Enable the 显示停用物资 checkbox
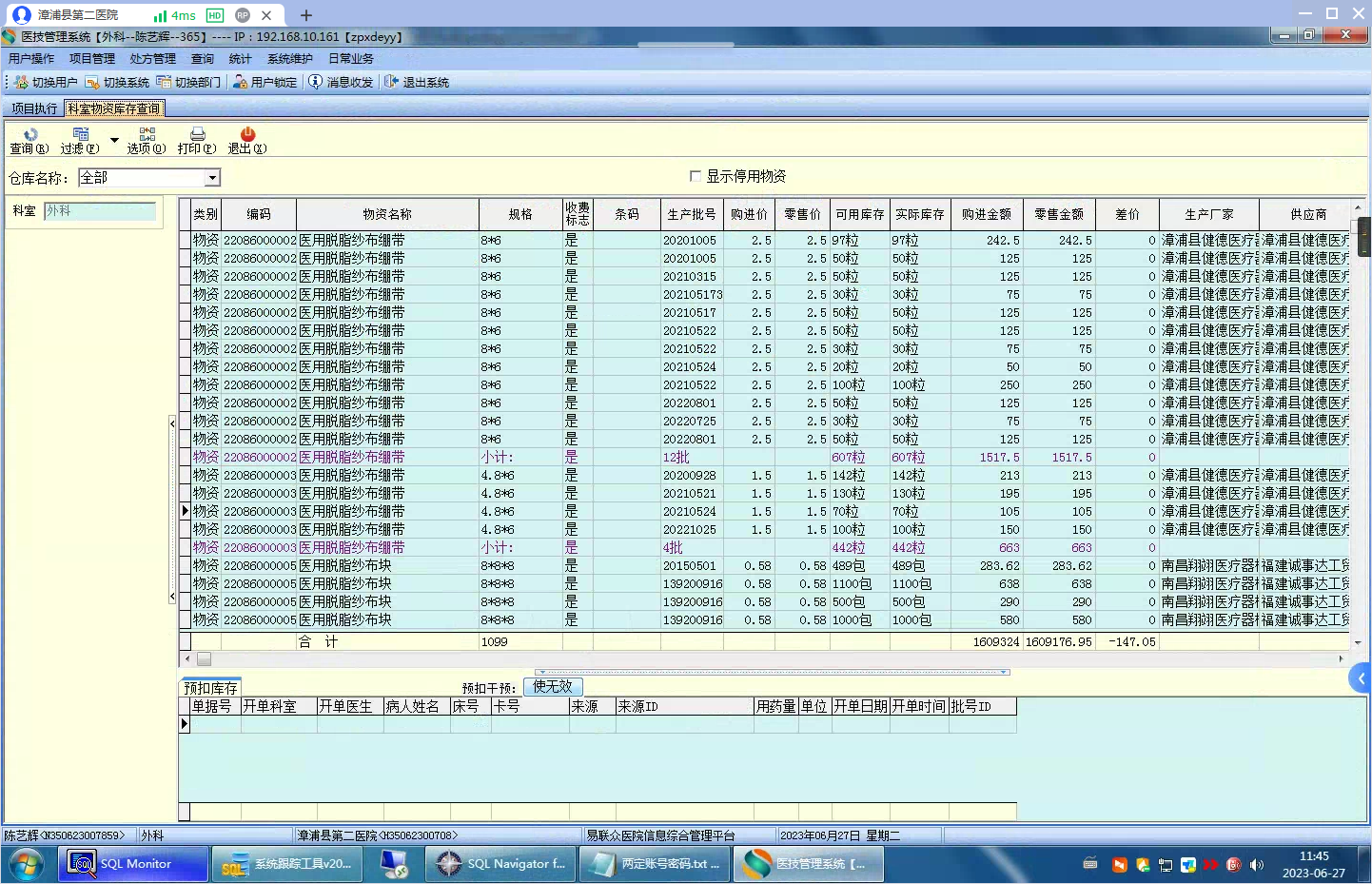This screenshot has height=884, width=1372. coord(696,176)
